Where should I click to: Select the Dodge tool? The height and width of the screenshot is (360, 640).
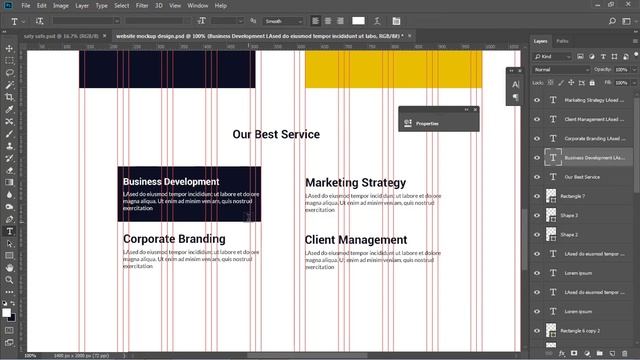coord(9,207)
